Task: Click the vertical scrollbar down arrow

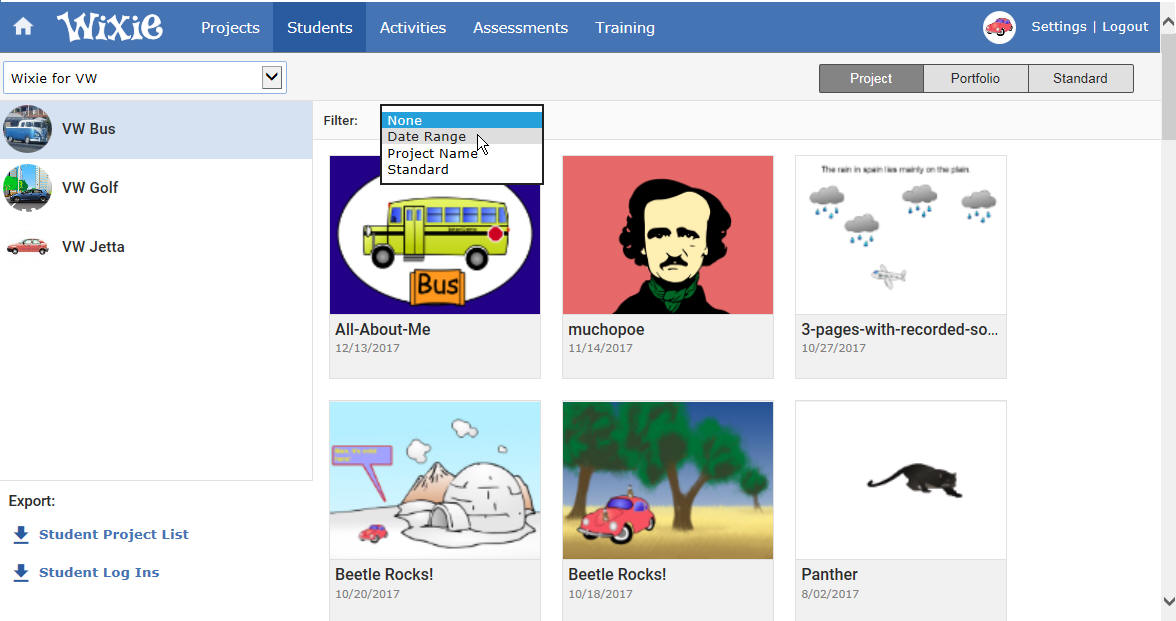Action: (1168, 601)
